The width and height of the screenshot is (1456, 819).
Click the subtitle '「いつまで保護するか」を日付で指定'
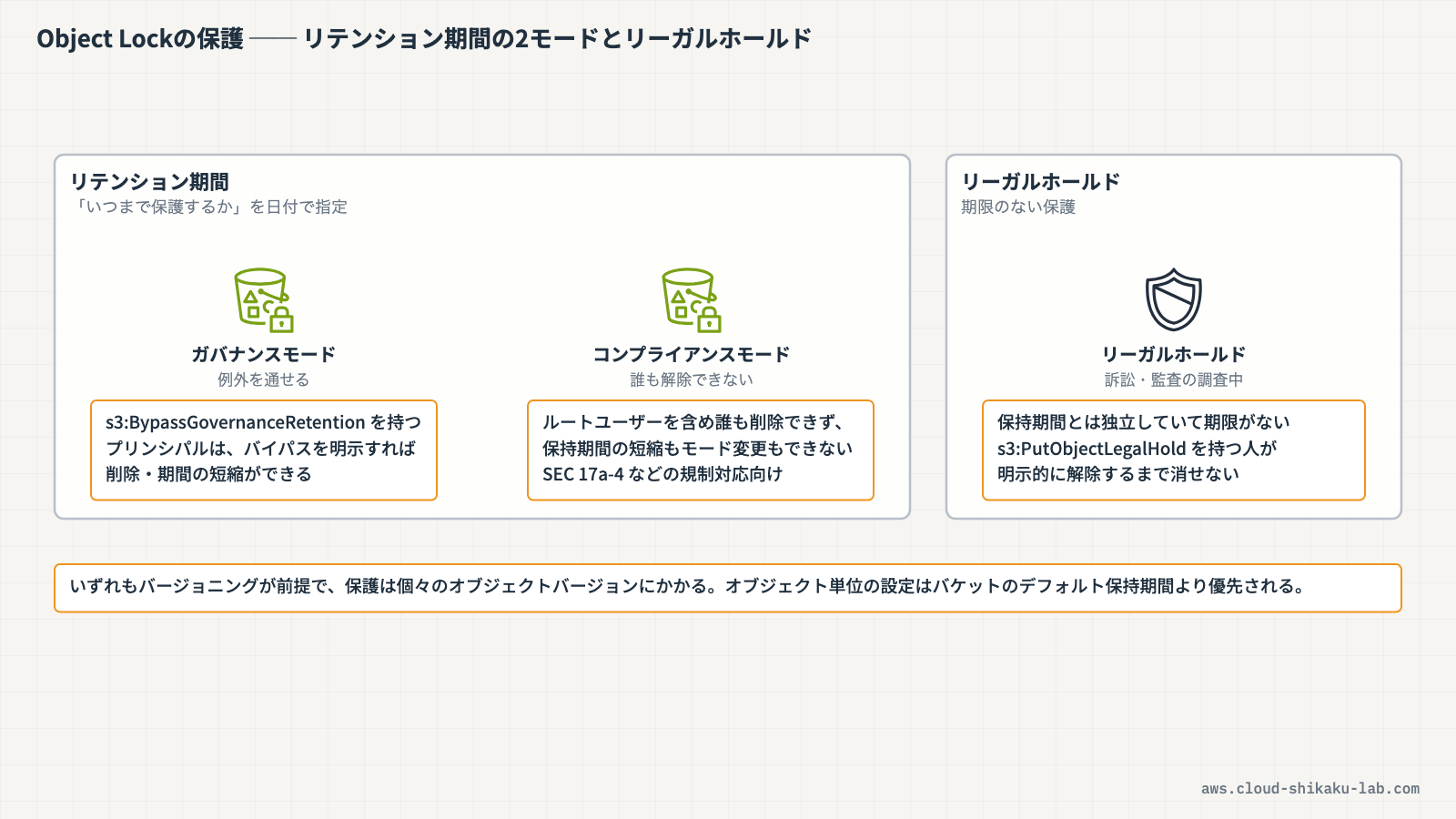tap(208, 207)
